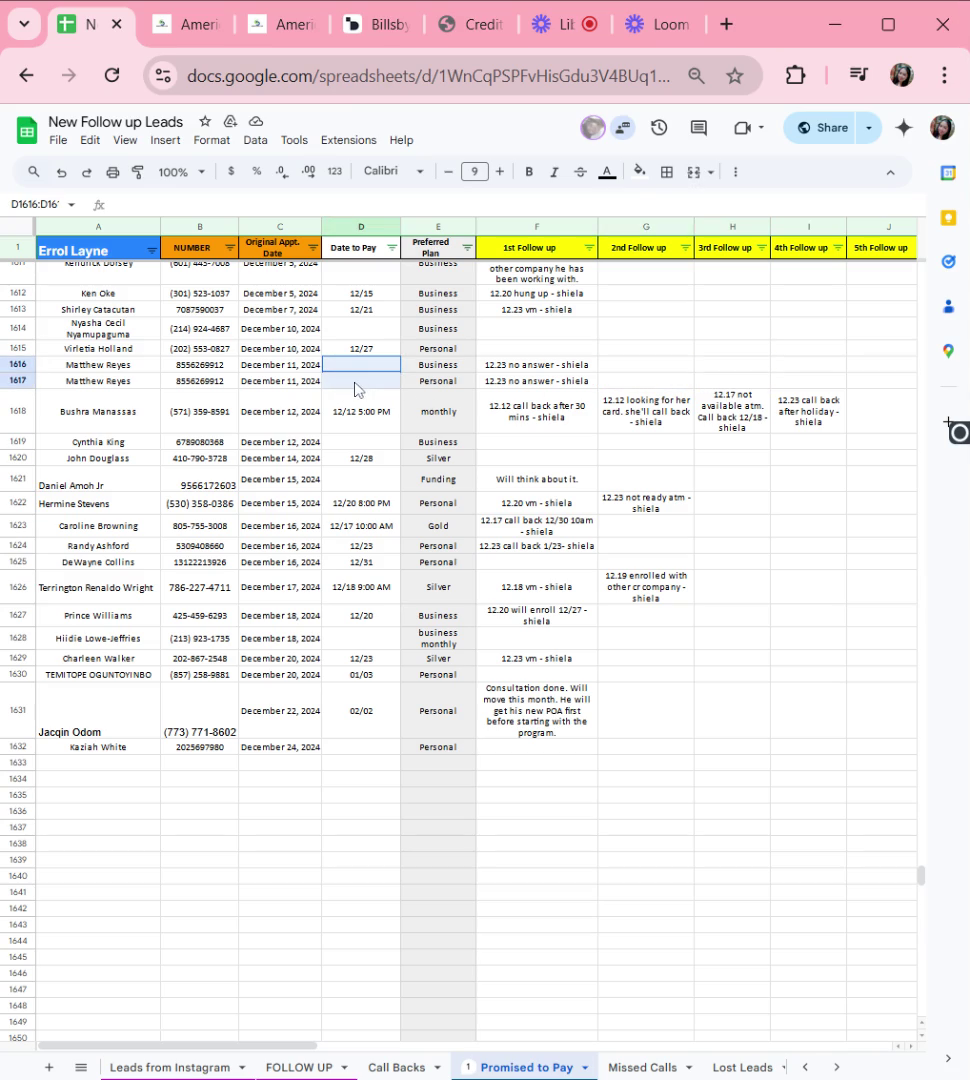
Task: Star the New Follow up Leads document
Action: pyautogui.click(x=205, y=121)
